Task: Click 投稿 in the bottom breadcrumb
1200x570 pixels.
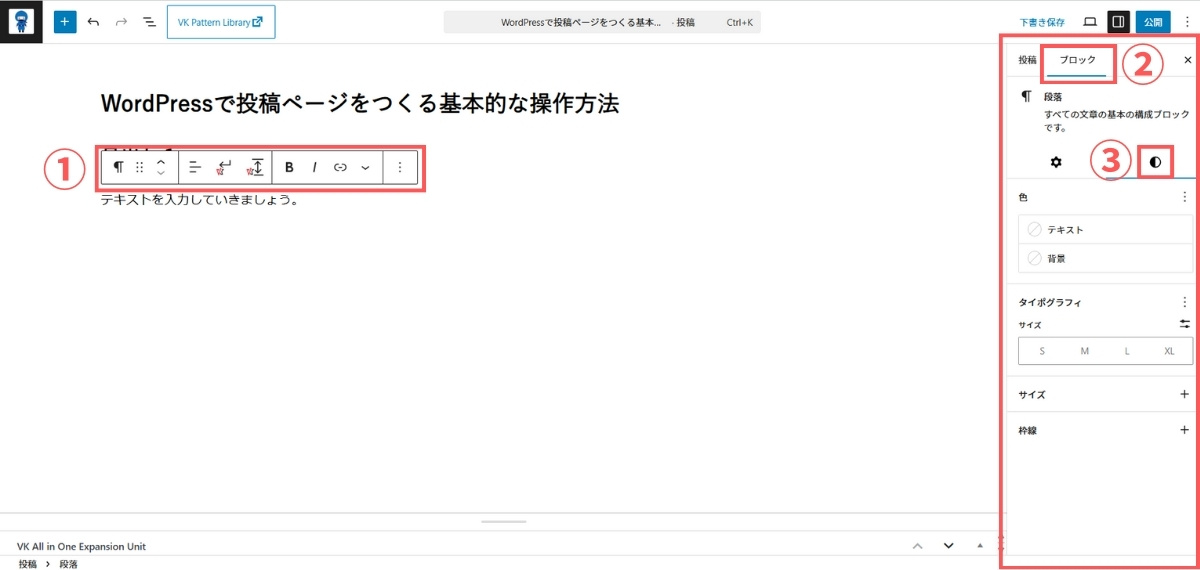Action: pos(27,564)
